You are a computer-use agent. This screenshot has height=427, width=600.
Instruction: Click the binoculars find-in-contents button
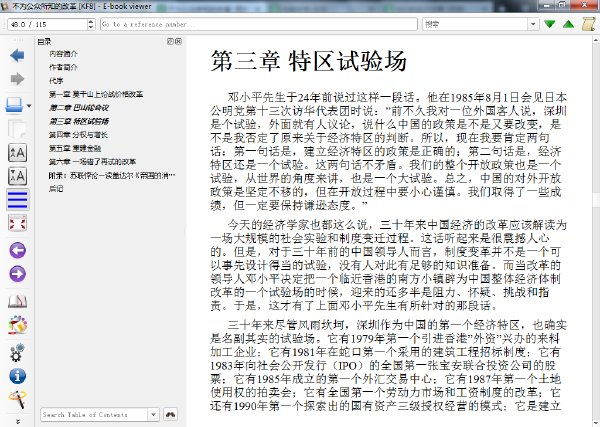170,414
